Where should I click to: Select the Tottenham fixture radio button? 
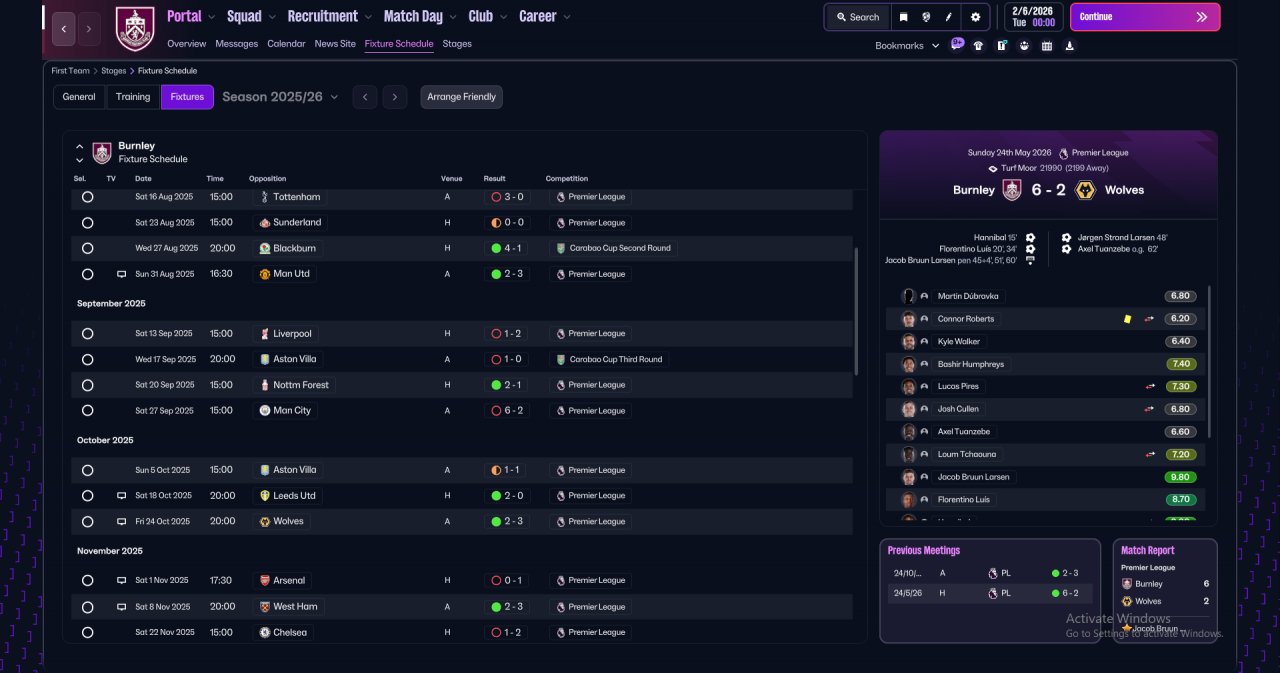pyautogui.click(x=87, y=197)
